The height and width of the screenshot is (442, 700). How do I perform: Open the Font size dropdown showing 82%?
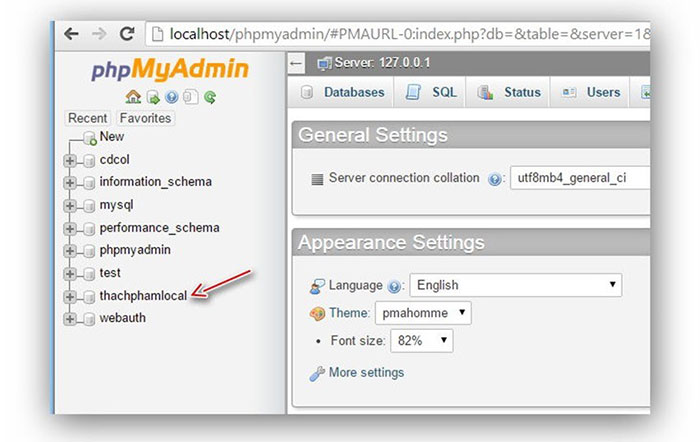(422, 341)
